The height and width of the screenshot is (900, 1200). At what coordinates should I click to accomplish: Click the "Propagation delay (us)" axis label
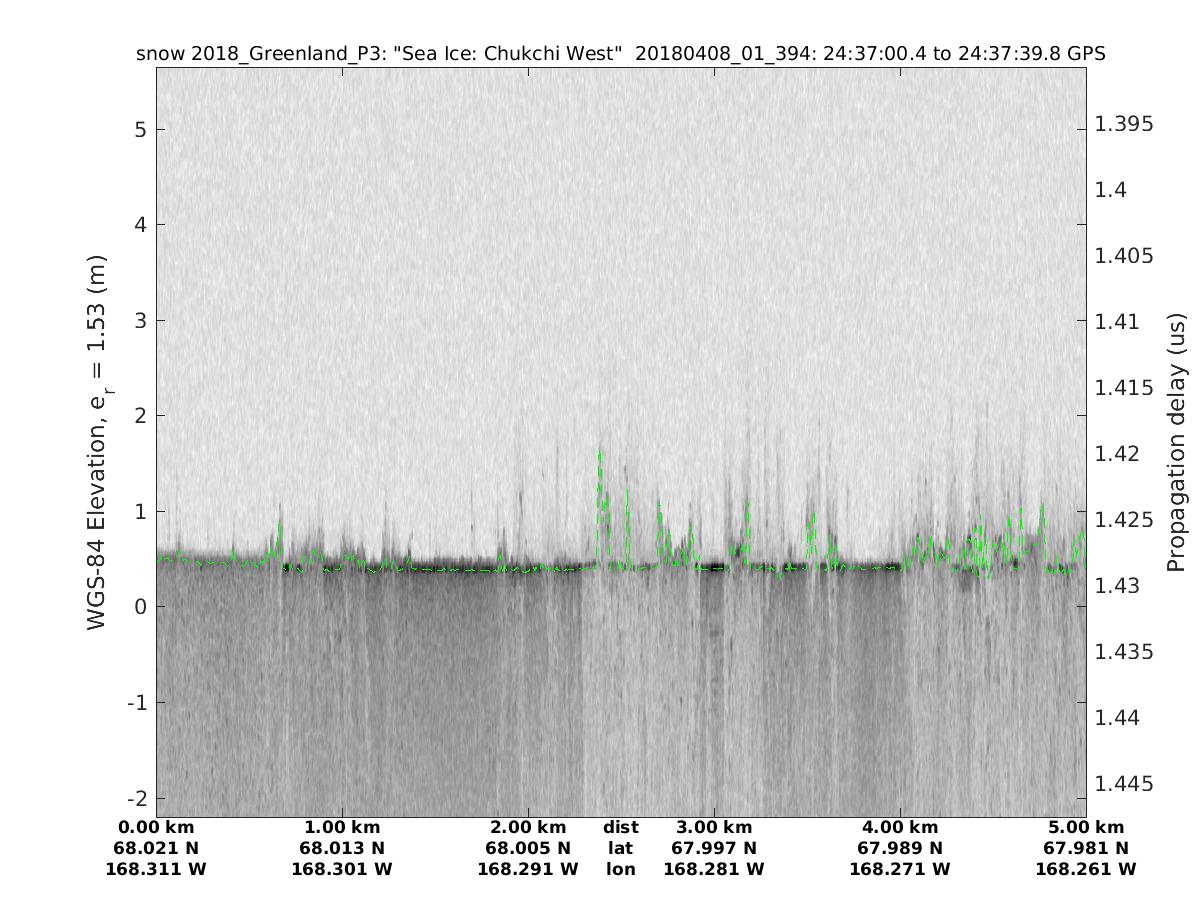(1175, 442)
